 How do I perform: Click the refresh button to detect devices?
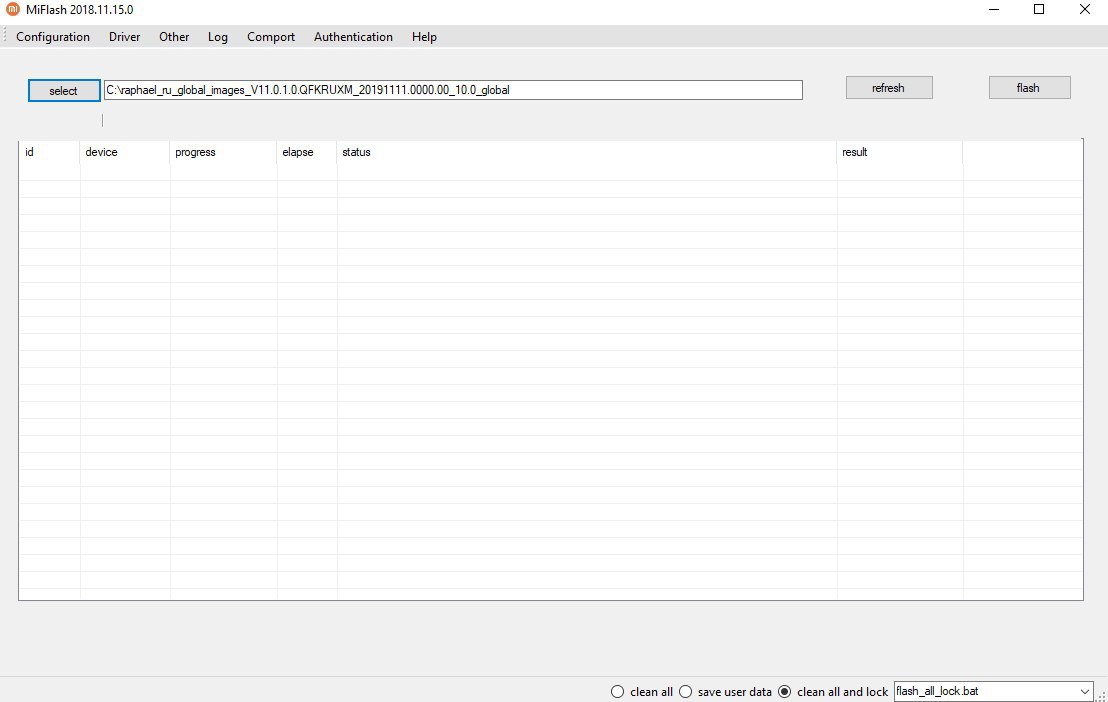889,88
